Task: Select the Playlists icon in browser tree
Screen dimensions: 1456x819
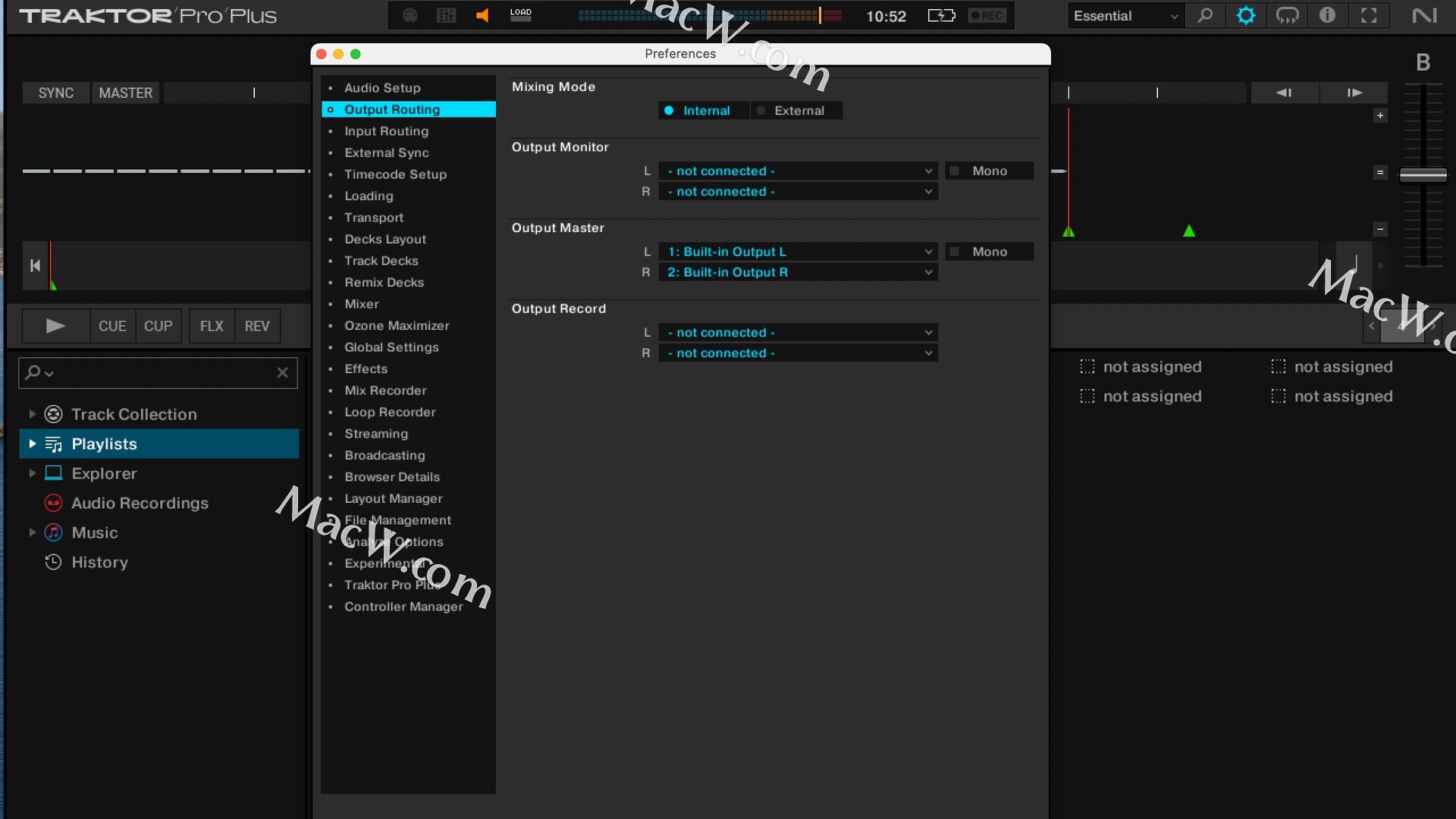Action: [x=53, y=444]
